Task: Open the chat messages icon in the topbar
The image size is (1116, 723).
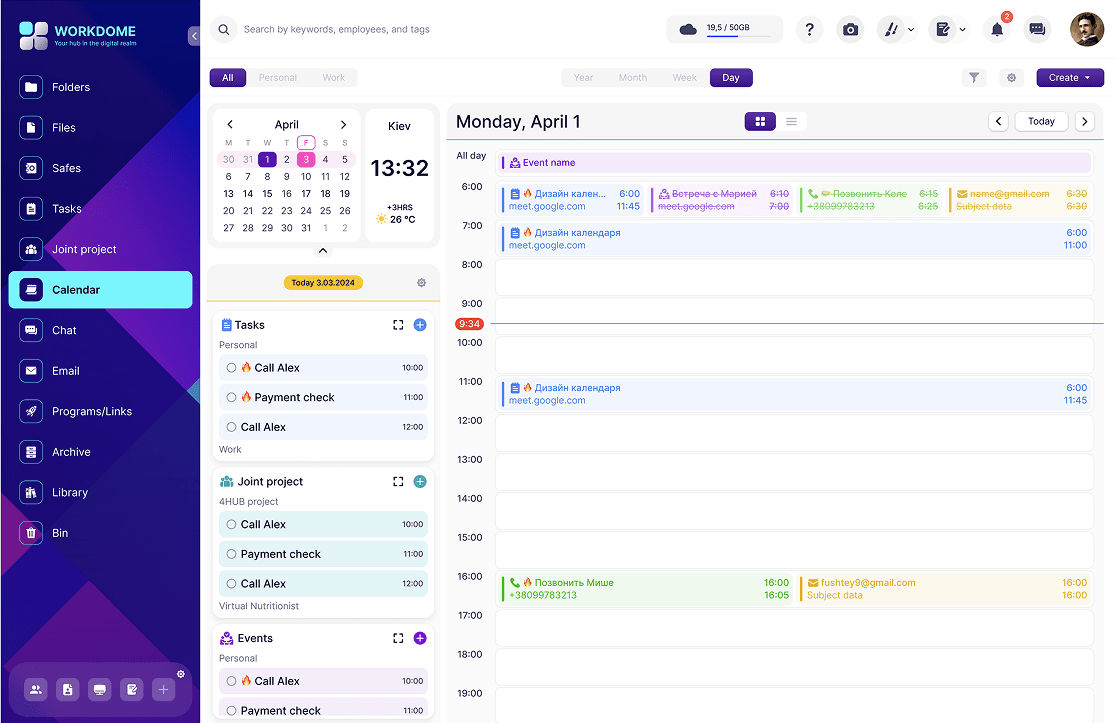Action: click(x=1037, y=29)
